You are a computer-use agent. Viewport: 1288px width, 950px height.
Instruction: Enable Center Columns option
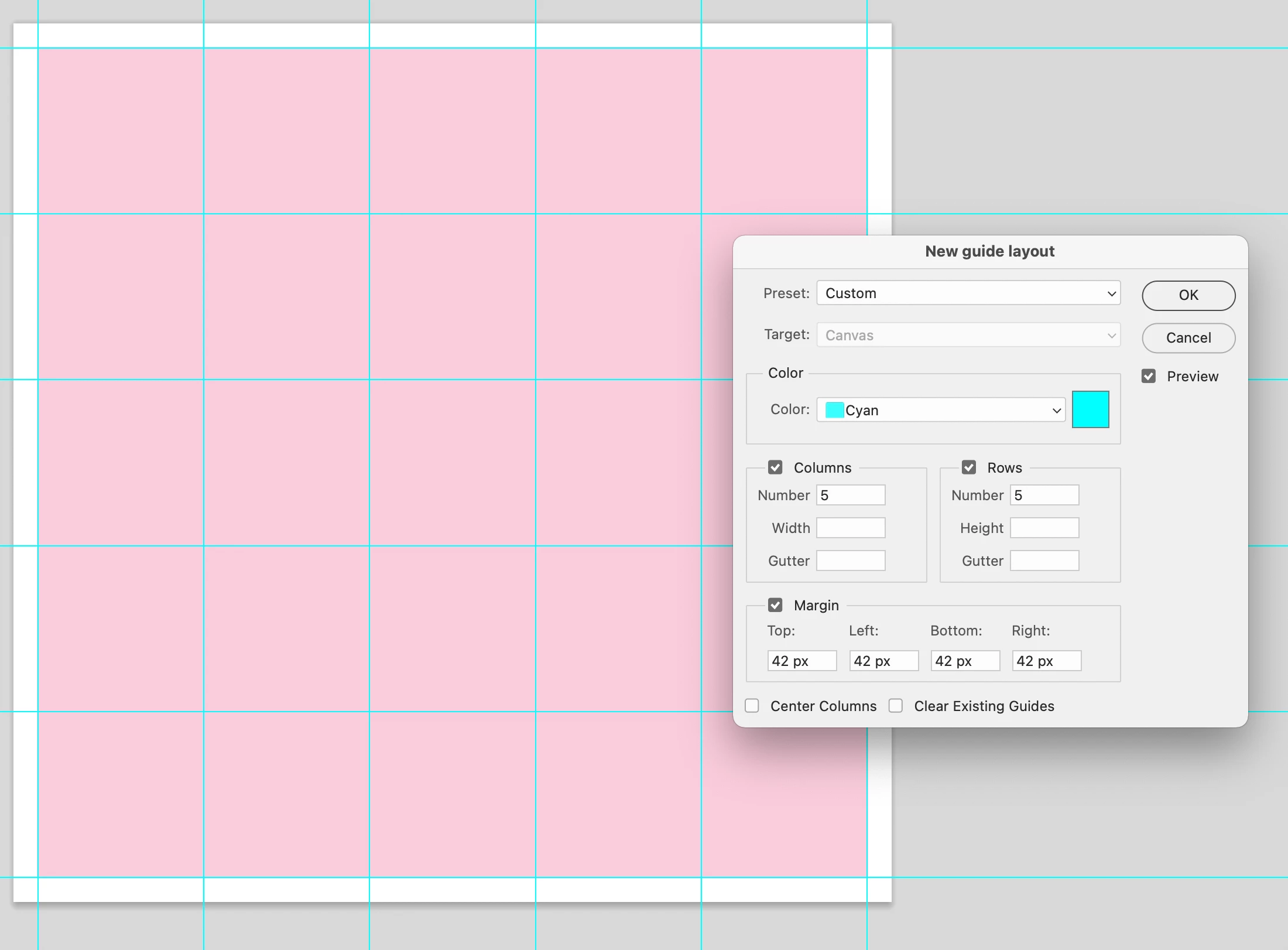[752, 706]
